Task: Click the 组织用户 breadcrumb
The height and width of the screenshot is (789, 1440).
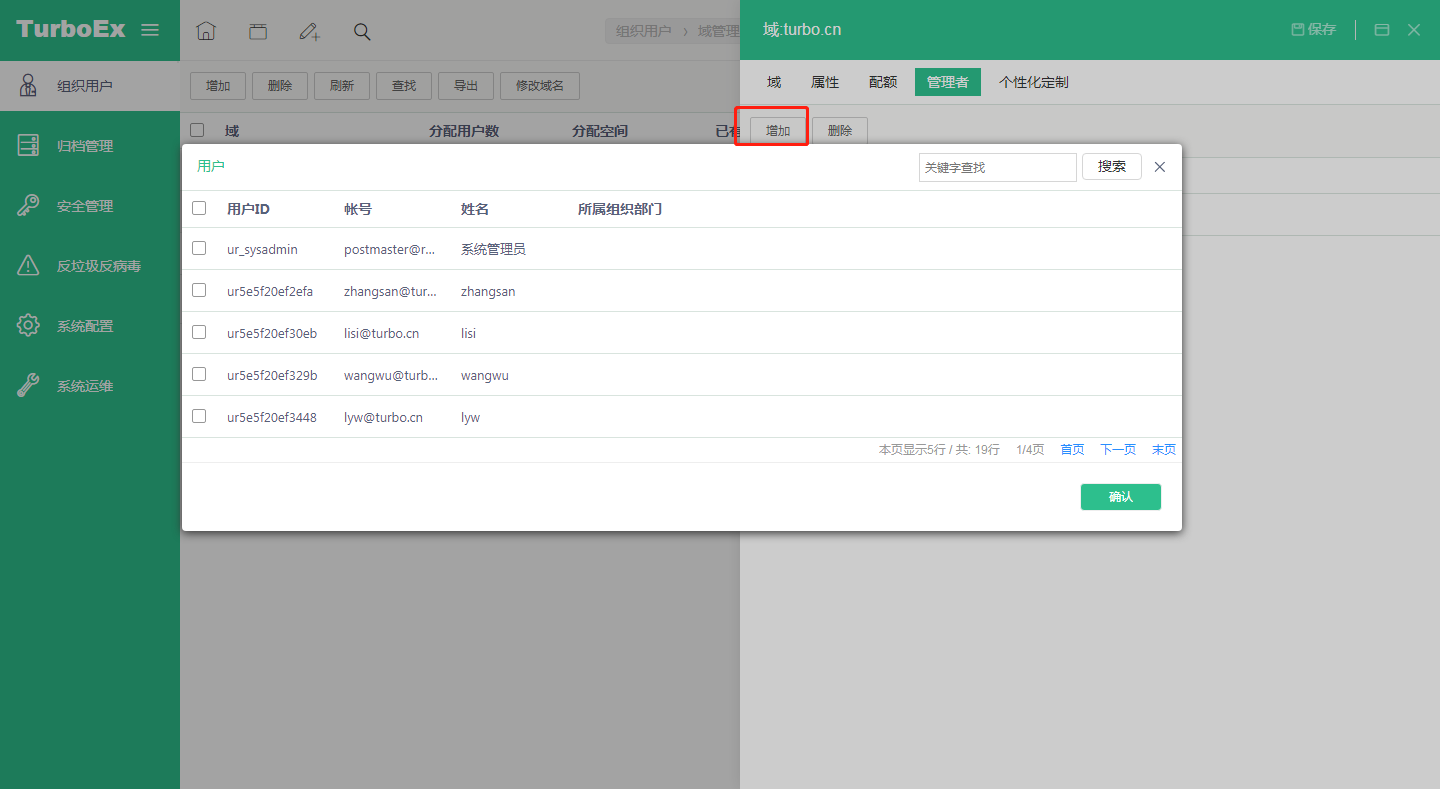Action: click(x=644, y=31)
